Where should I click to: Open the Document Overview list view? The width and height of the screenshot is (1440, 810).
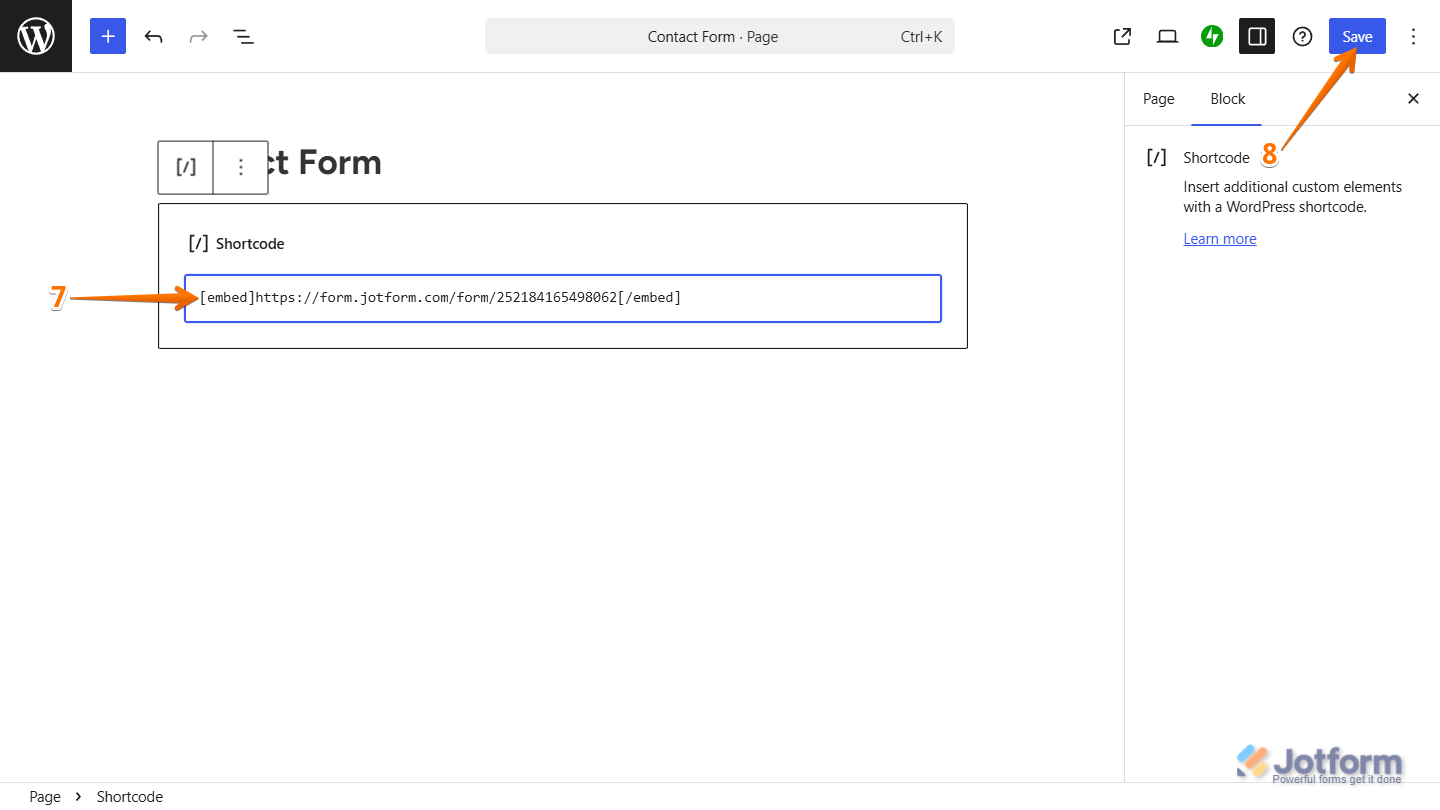tap(243, 36)
